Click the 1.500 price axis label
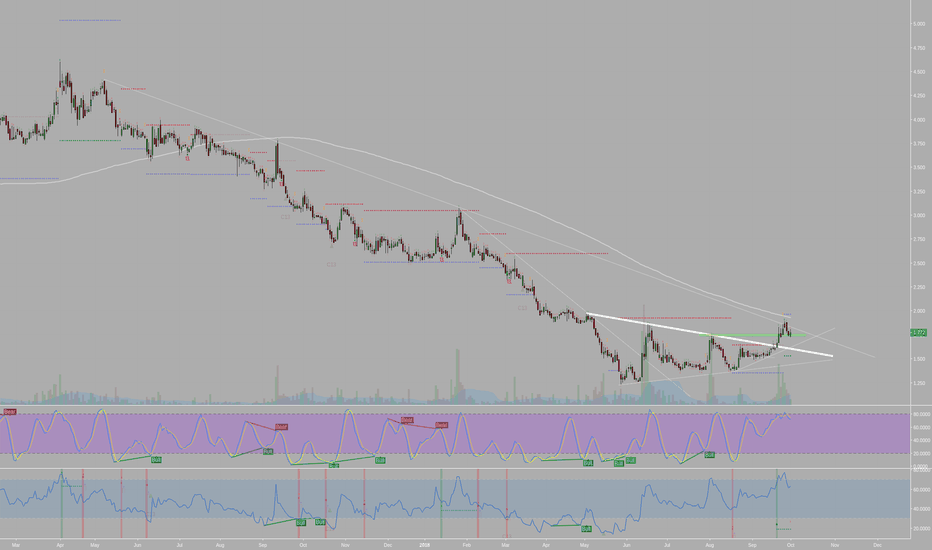932x550 pixels. pyautogui.click(x=920, y=359)
